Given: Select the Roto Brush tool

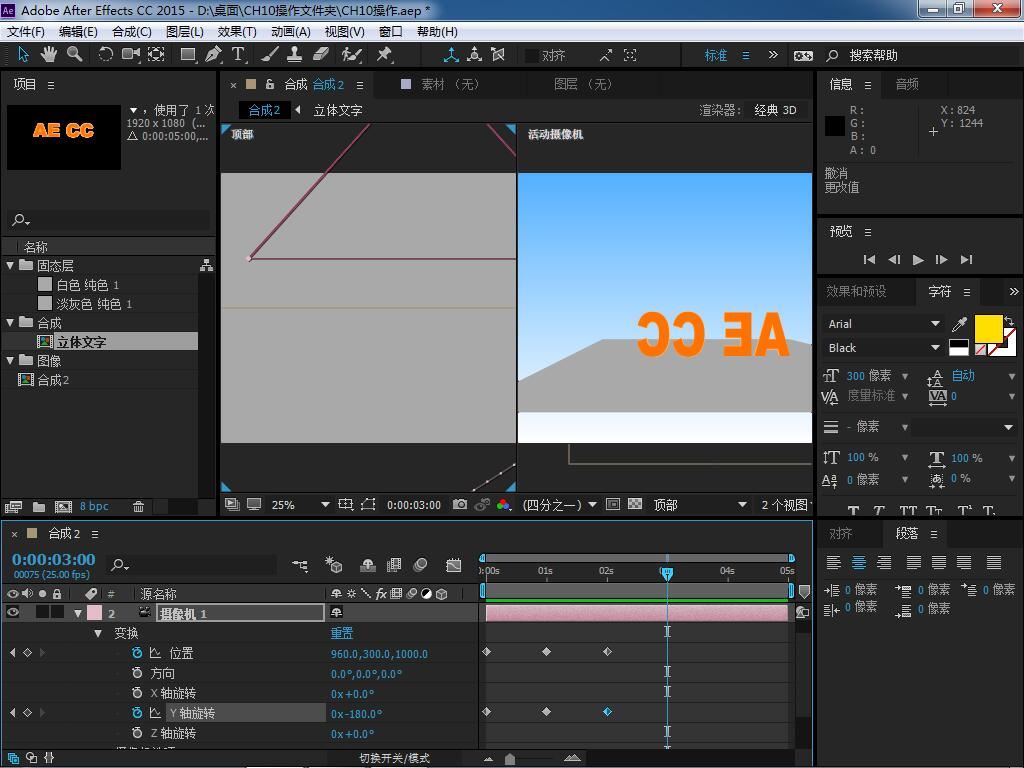Looking at the screenshot, I should click(351, 55).
